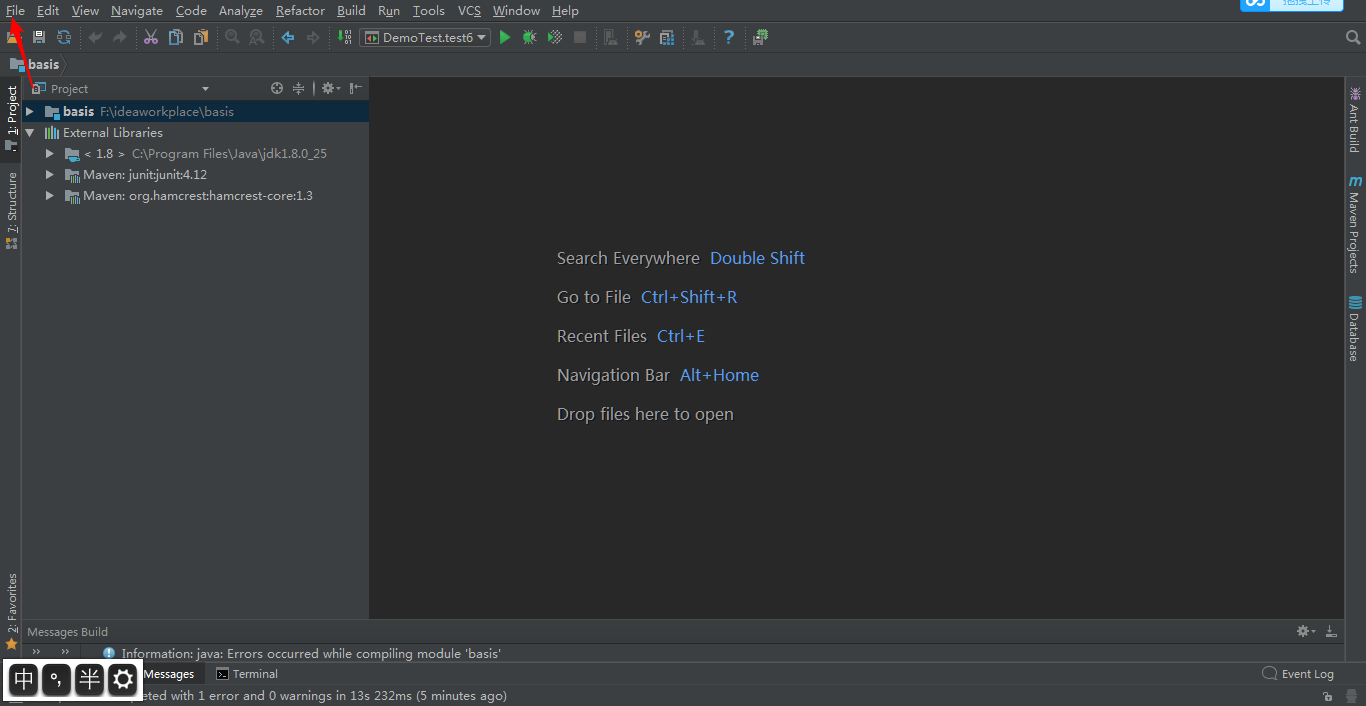
Task: Open the Favorites side tool tab
Action: point(11,612)
